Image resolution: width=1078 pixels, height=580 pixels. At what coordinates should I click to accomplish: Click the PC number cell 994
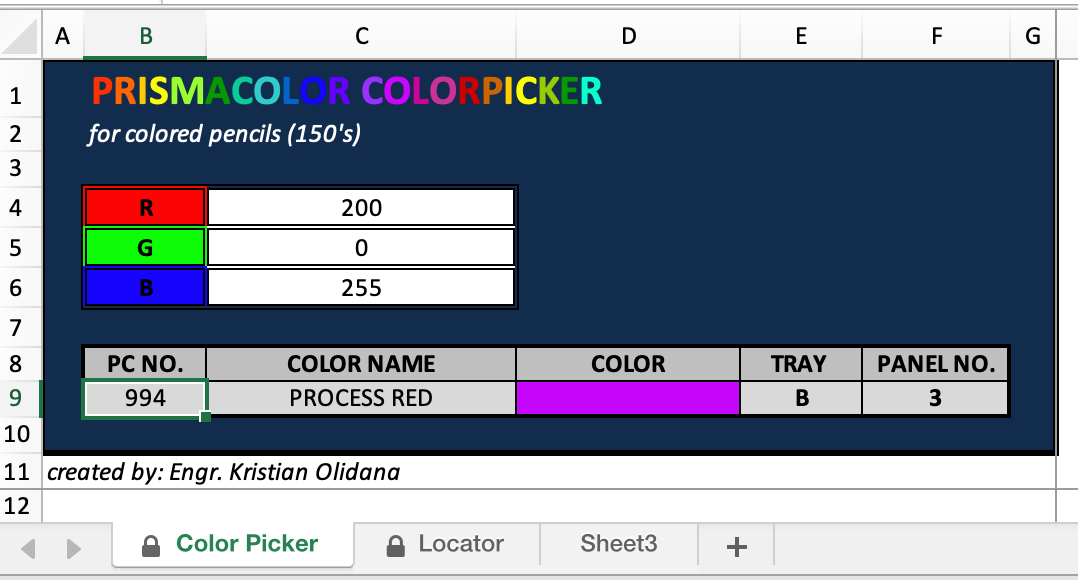145,399
